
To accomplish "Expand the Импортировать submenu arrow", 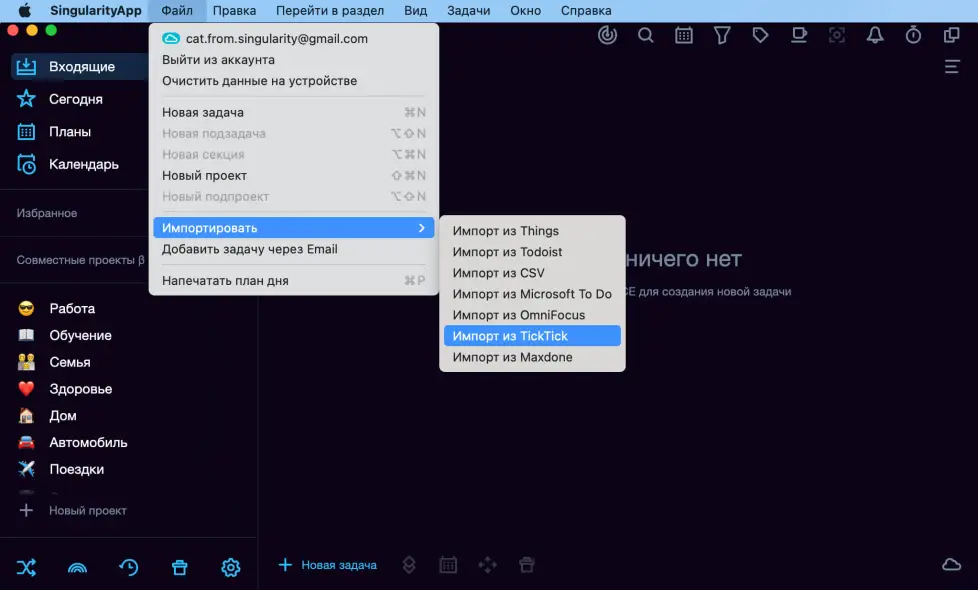I will (421, 228).
